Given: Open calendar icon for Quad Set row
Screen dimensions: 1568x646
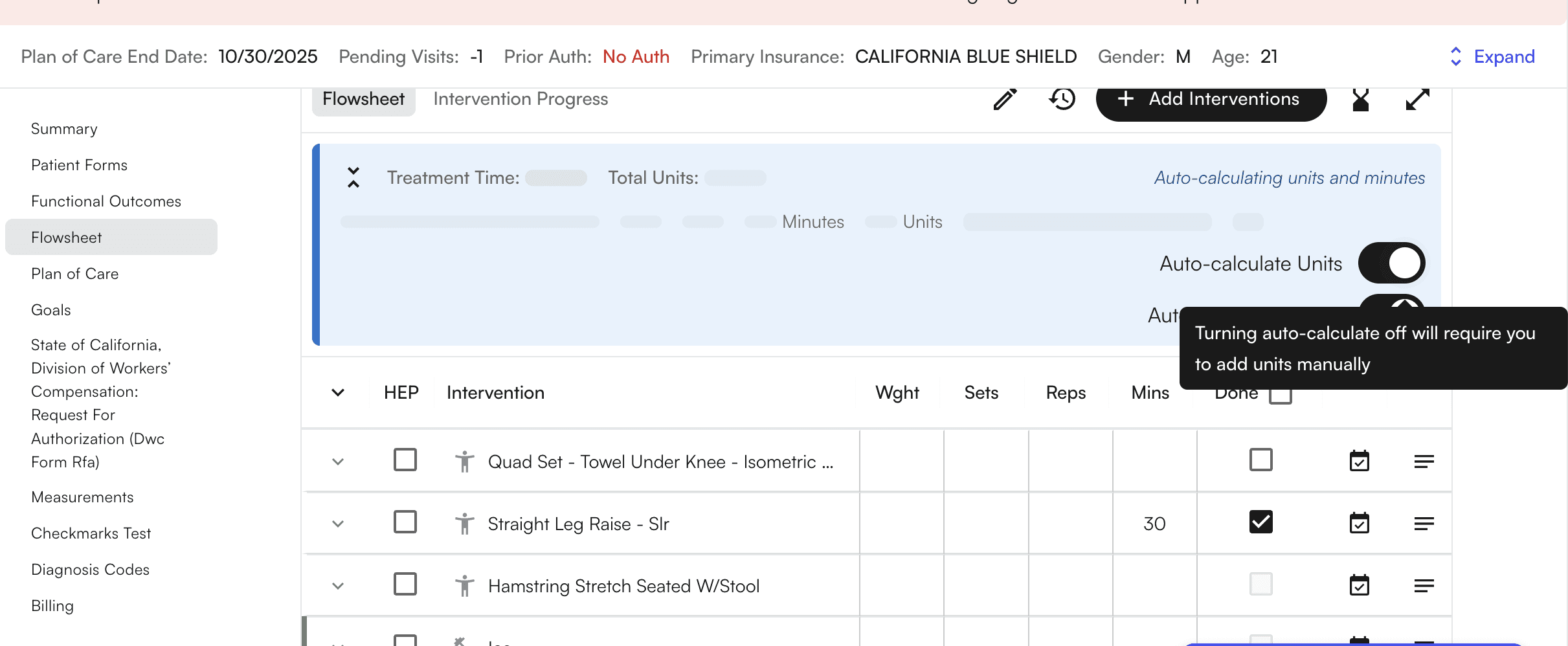Looking at the screenshot, I should point(1359,462).
